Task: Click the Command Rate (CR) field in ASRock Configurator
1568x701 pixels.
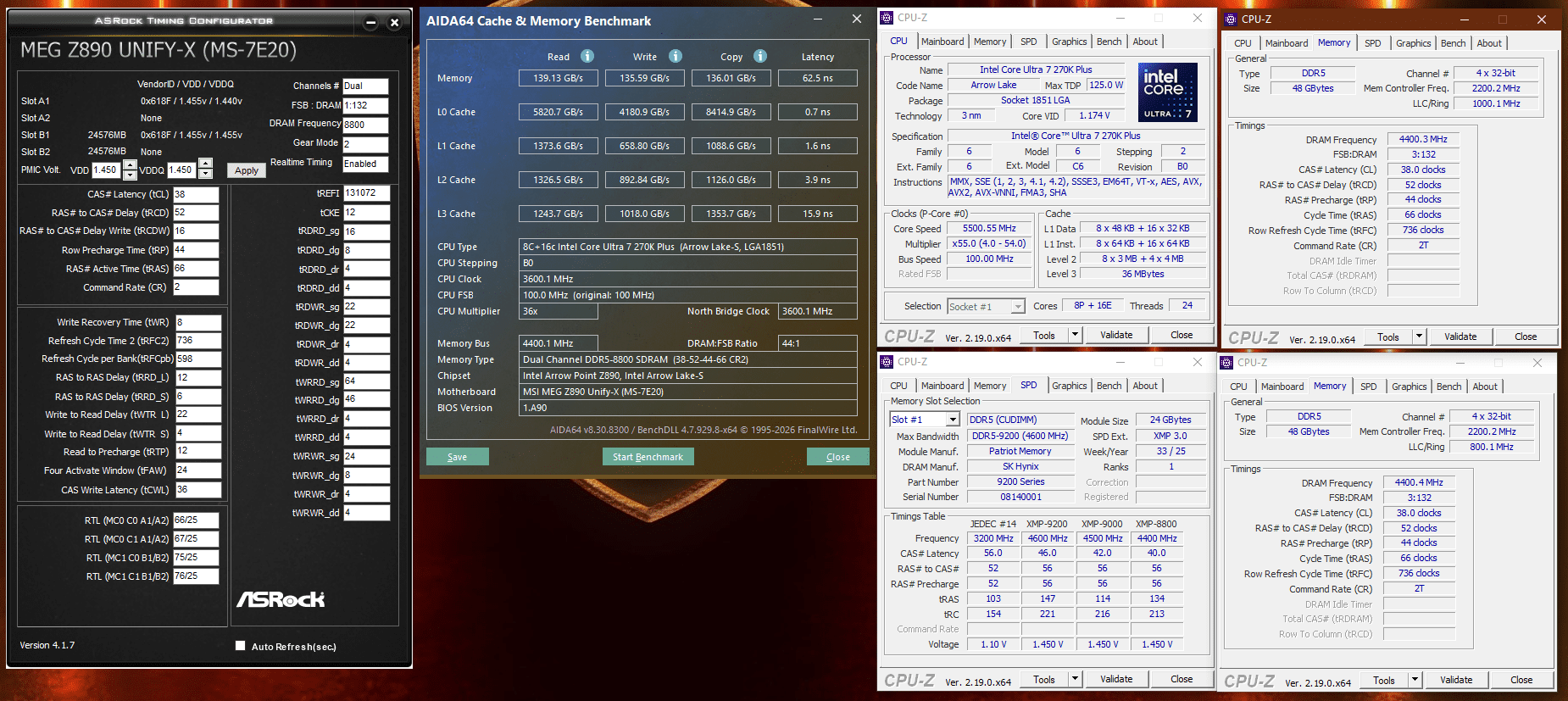Action: coord(196,287)
